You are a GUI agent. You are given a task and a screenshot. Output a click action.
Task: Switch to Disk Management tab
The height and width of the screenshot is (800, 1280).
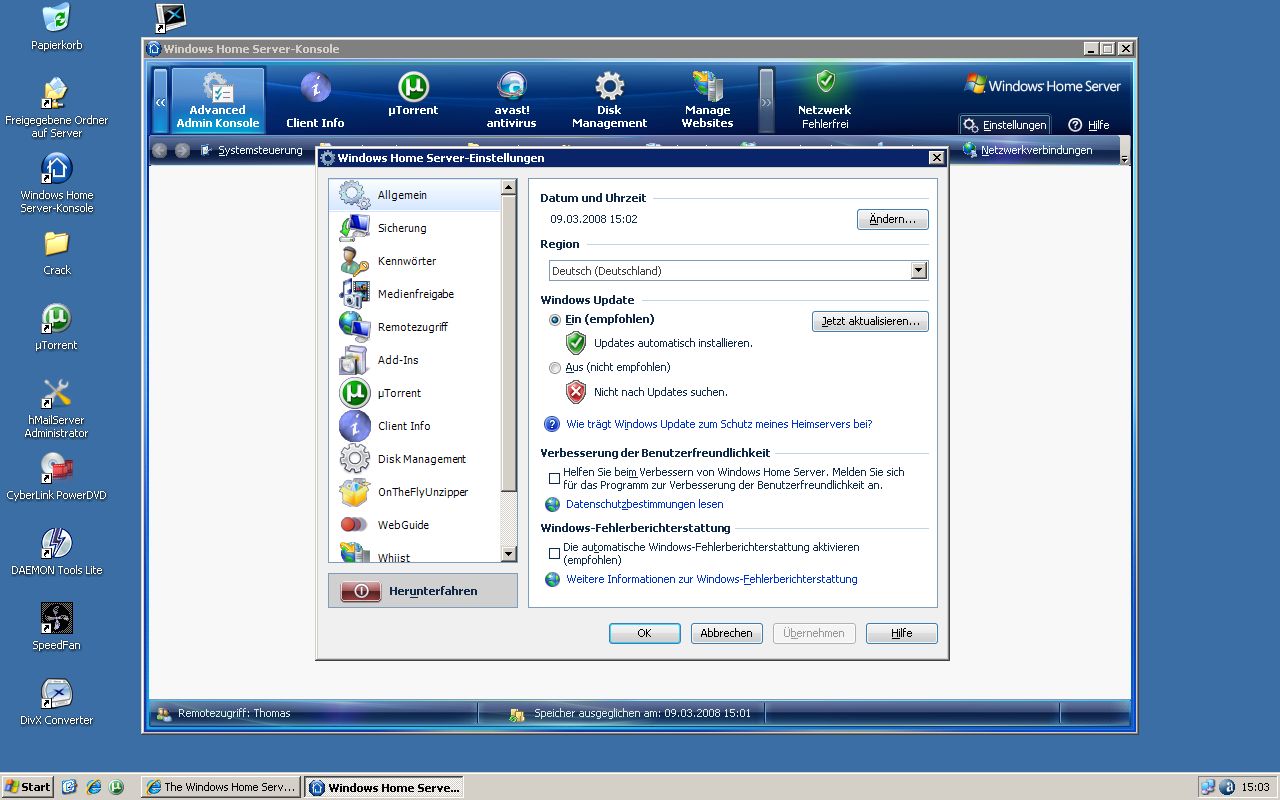[x=609, y=100]
